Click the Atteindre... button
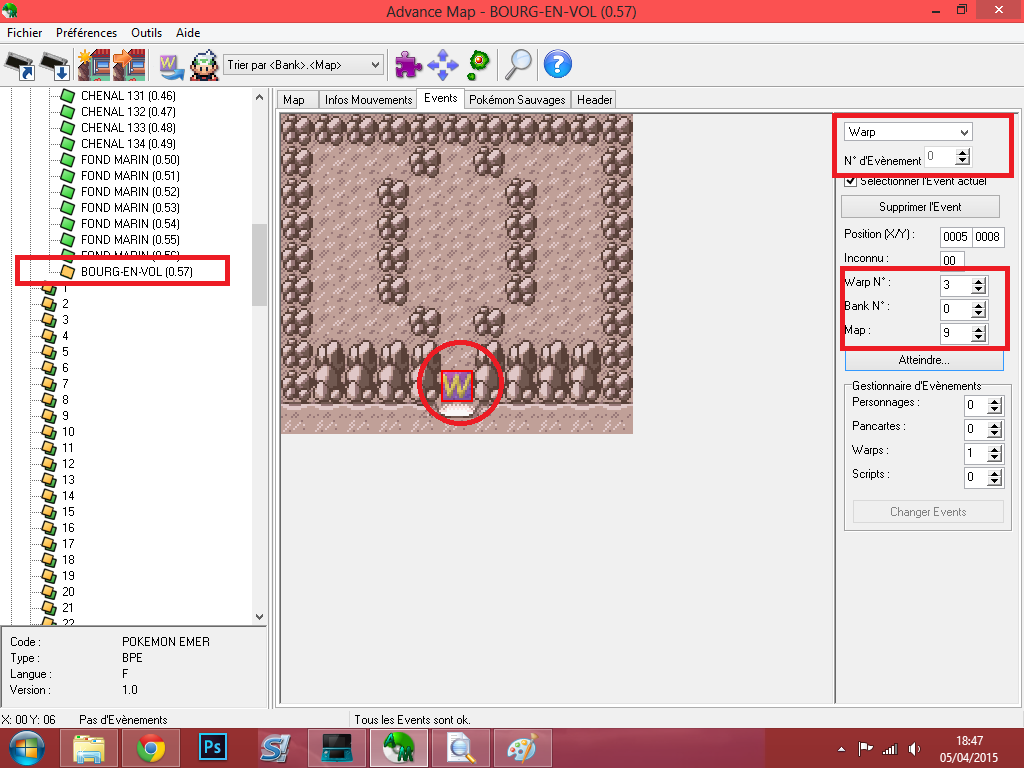Image resolution: width=1024 pixels, height=768 pixels. [924, 360]
